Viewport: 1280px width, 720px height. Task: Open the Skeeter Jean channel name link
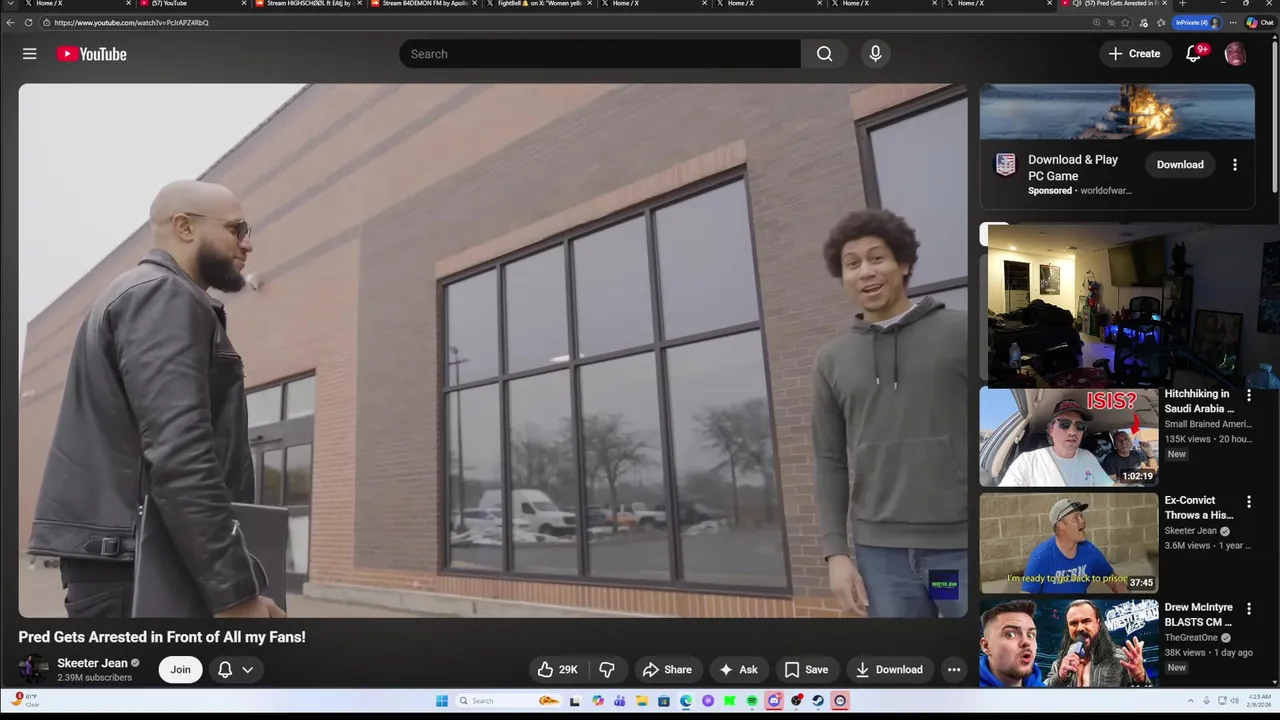(x=92, y=663)
